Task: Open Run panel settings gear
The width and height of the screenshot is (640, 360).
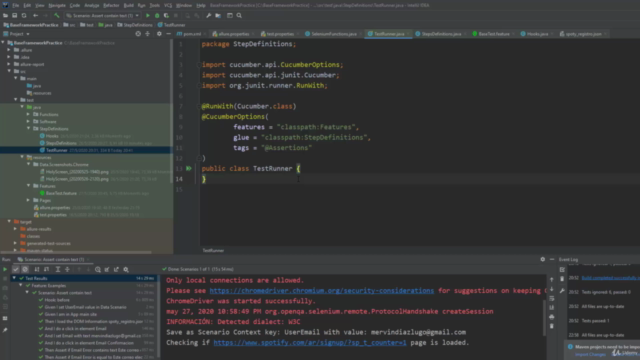Action: [542, 259]
